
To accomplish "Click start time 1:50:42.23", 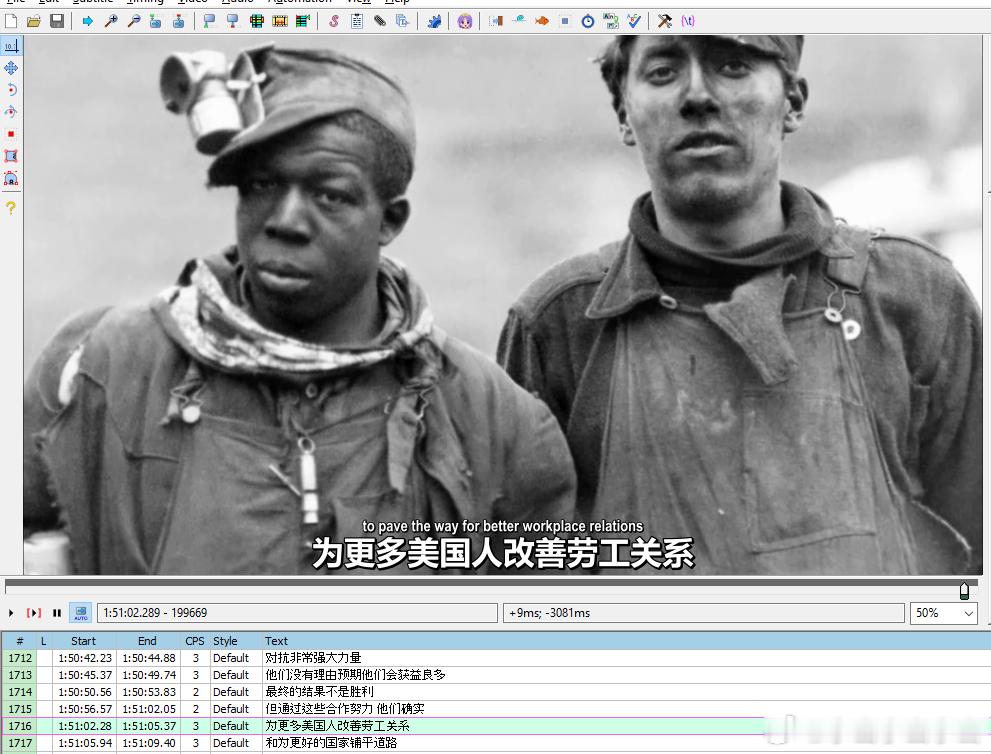I will click(x=85, y=658).
